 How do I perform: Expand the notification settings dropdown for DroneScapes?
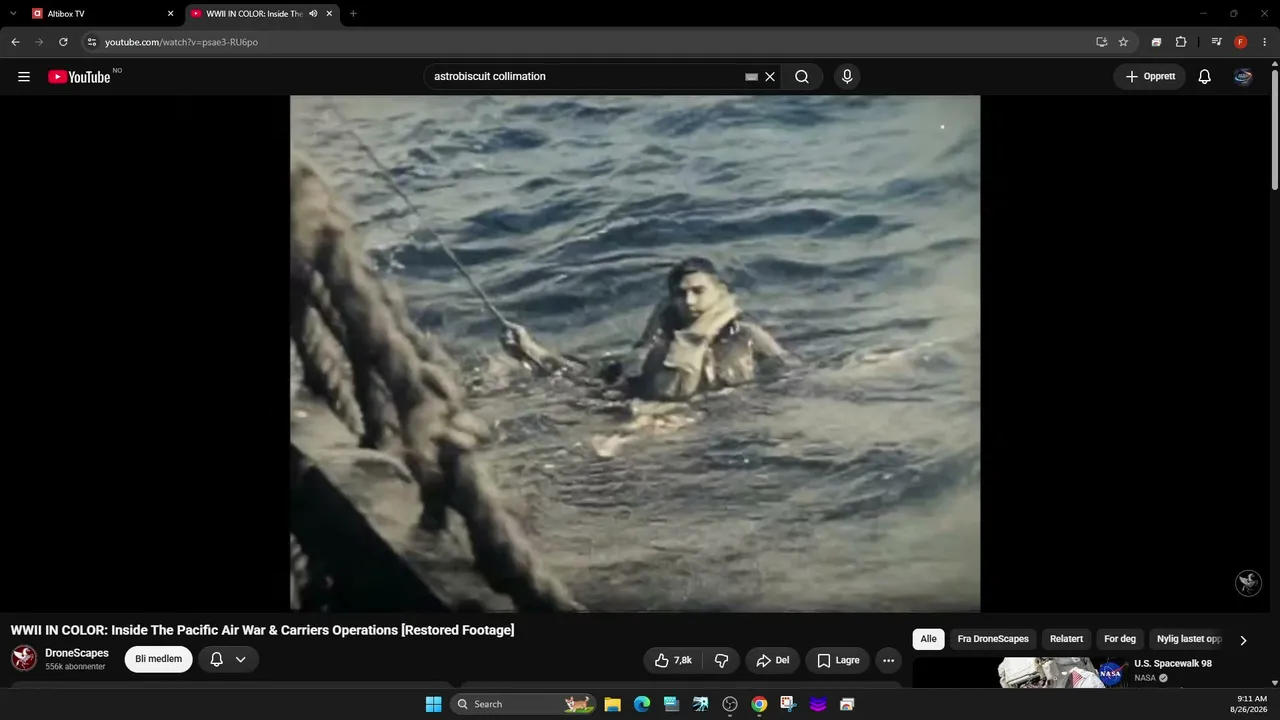240,659
